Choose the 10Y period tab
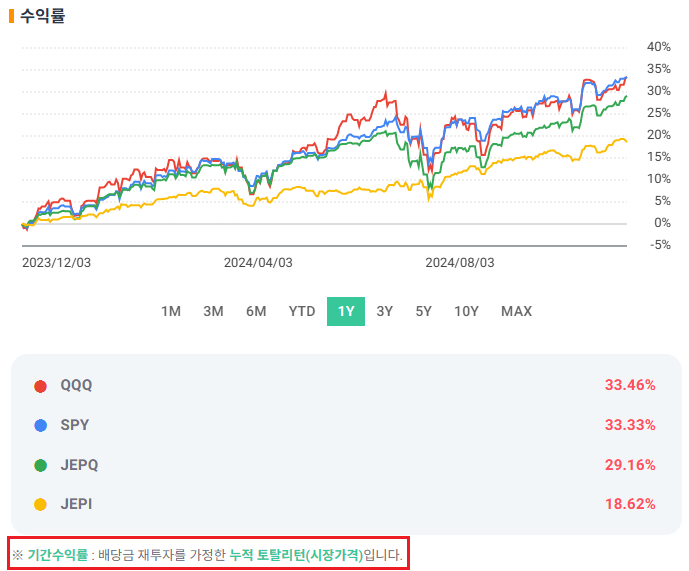Viewport: 689px width, 571px height. coord(466,311)
